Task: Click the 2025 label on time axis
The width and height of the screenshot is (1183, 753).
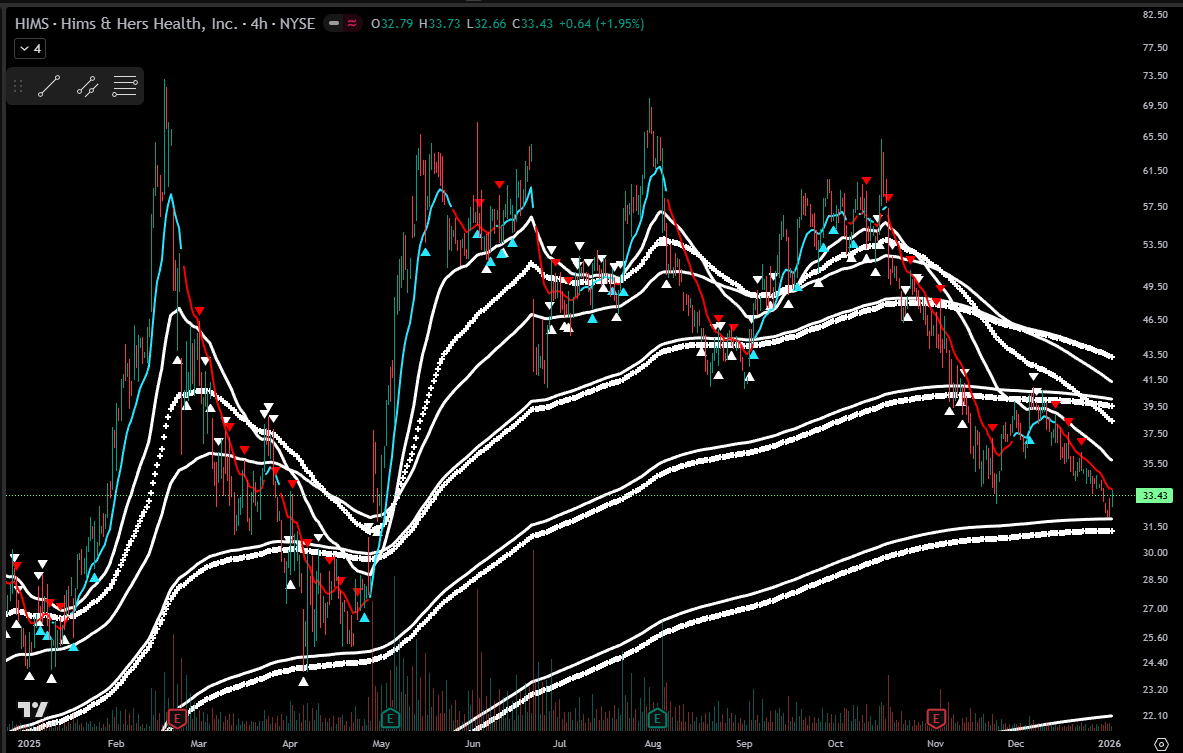Action: 29,743
